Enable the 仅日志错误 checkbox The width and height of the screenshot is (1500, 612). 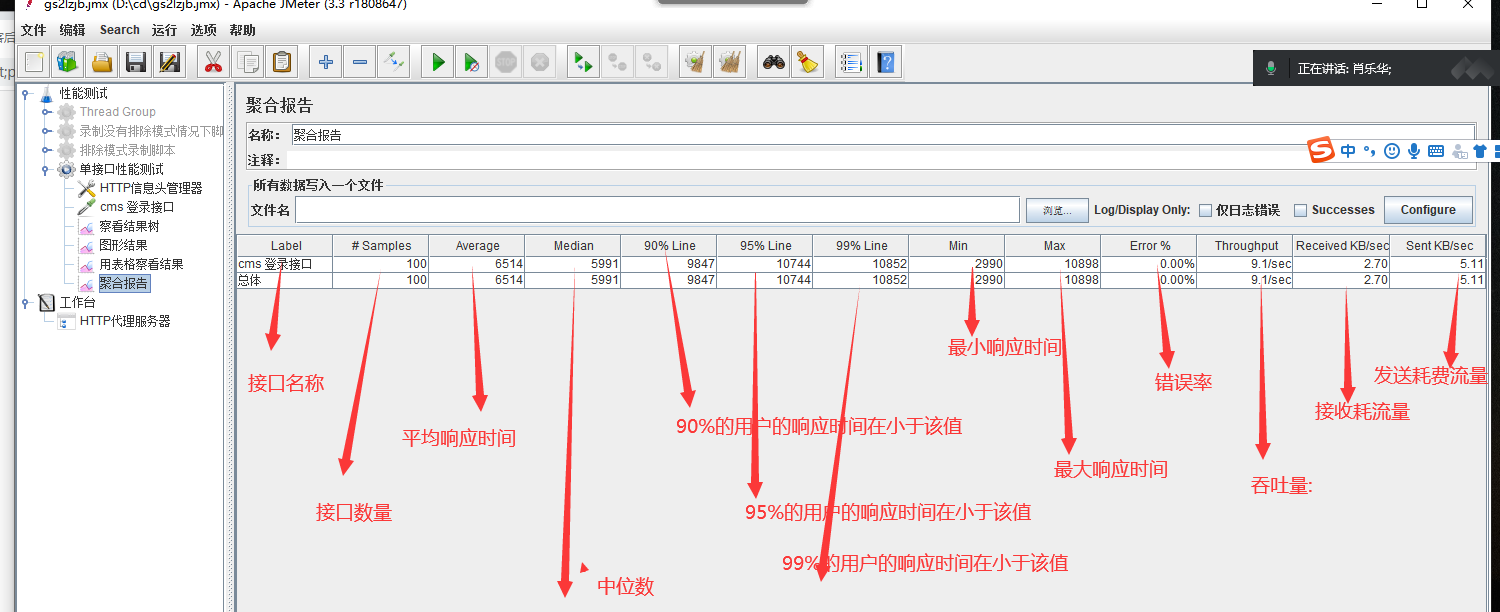click(1206, 210)
